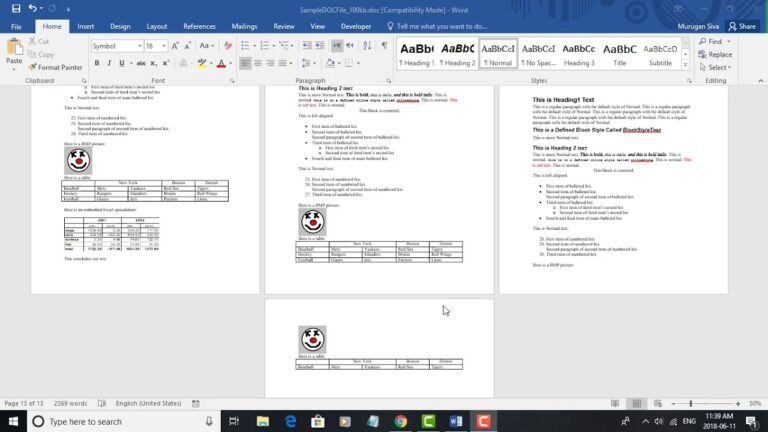Toggle left alignment of the paragraph
768x432 pixels.
245,63
